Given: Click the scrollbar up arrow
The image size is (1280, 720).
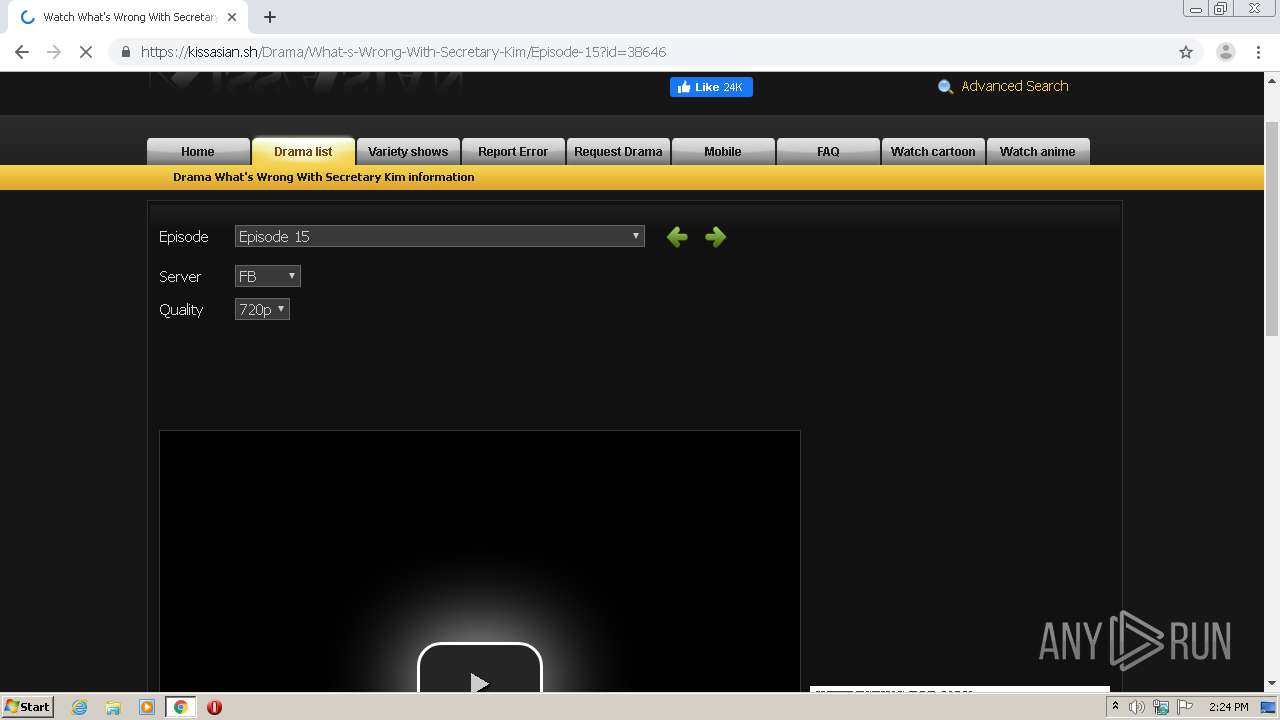Looking at the screenshot, I should coord(1272,80).
